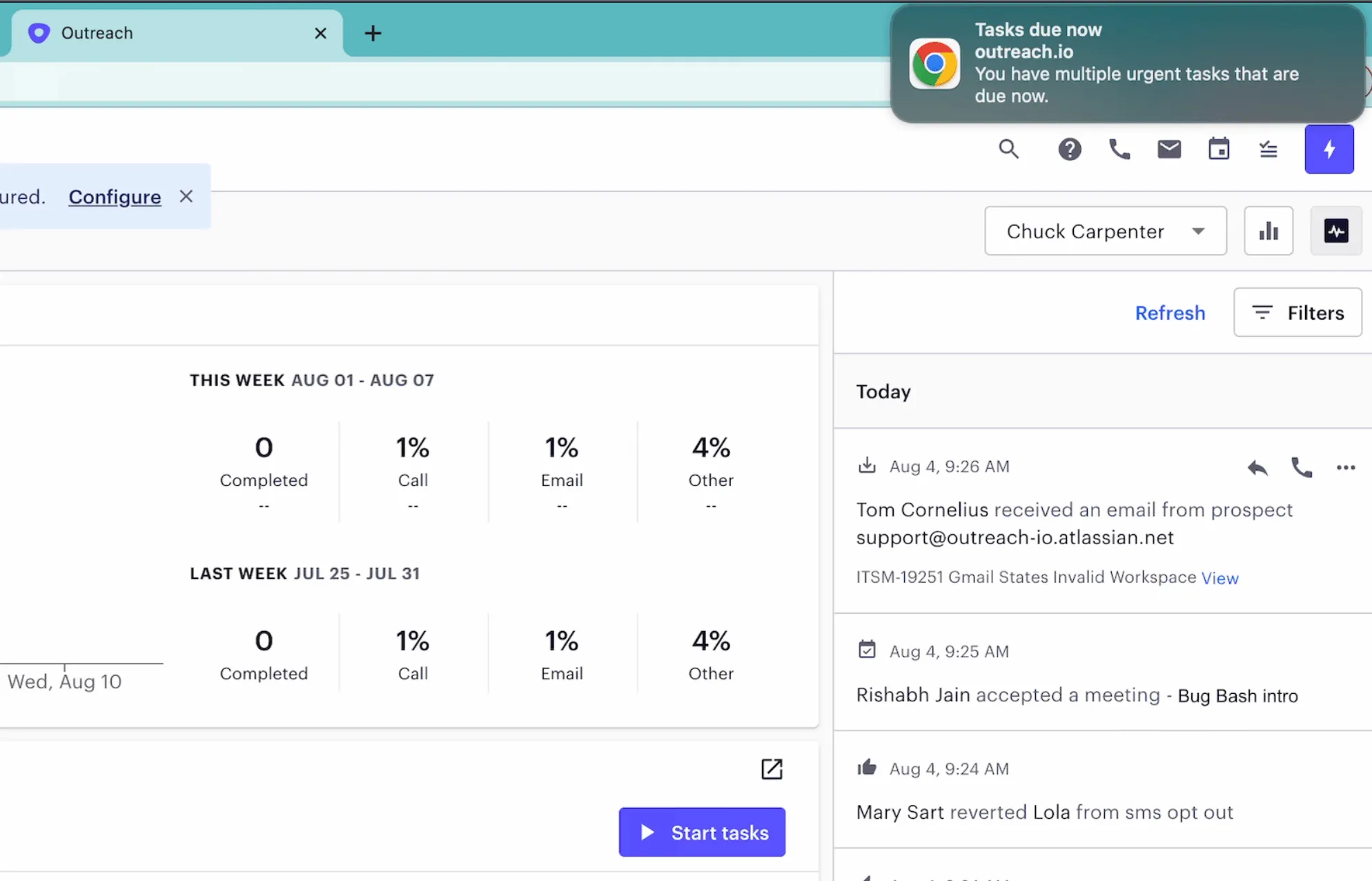Toggle the activity pulse feed view
Screen dimensions: 1372x881
1335,231
